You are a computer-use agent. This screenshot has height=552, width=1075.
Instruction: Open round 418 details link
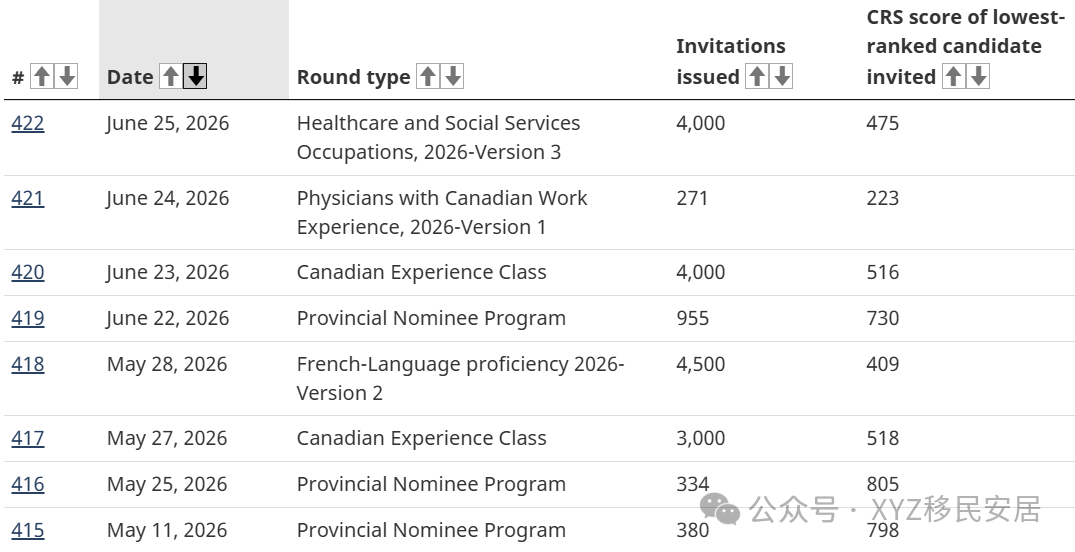28,364
